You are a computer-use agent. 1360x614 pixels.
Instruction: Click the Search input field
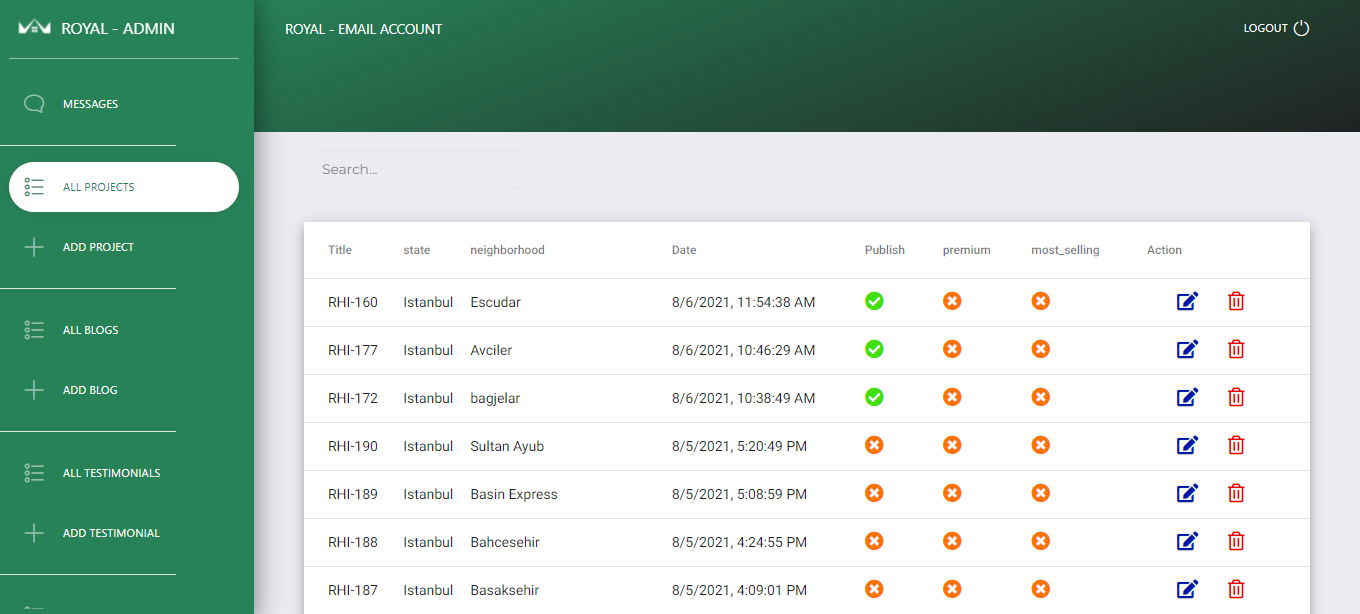416,169
